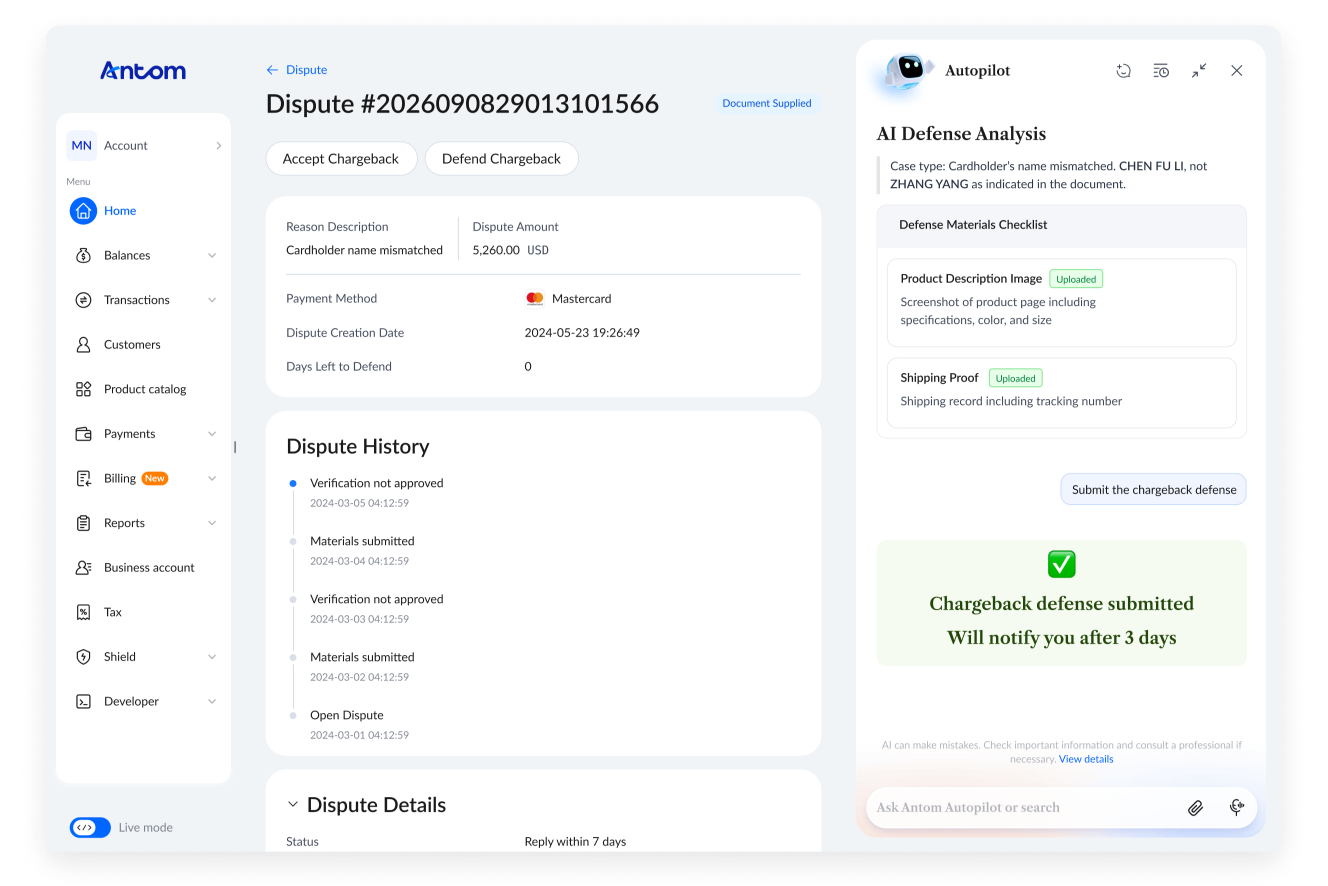Viewport: 1328px width, 886px height.
Task: Start a new Autopilot chat session
Action: click(x=1123, y=71)
